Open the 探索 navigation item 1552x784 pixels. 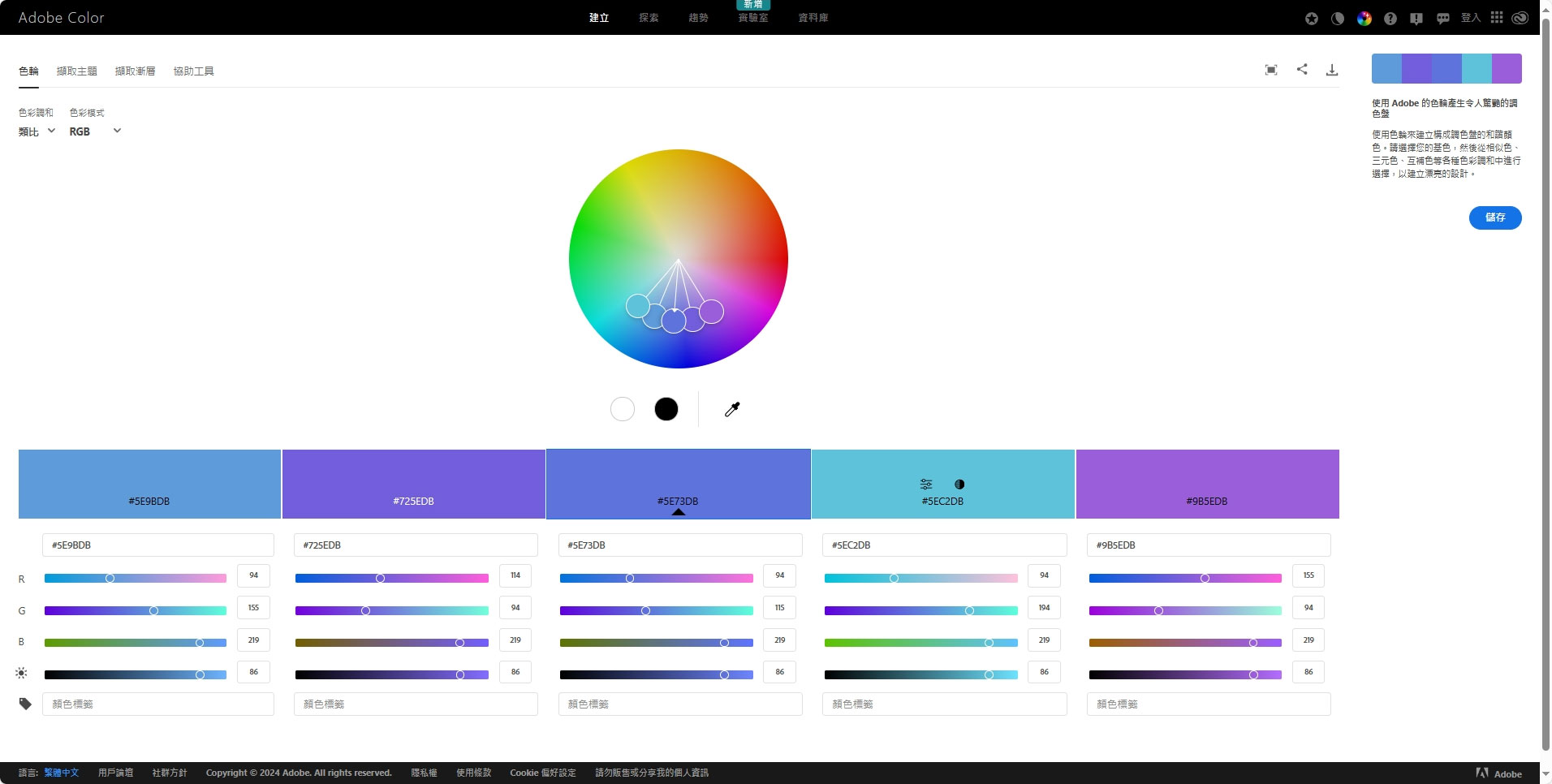[649, 18]
